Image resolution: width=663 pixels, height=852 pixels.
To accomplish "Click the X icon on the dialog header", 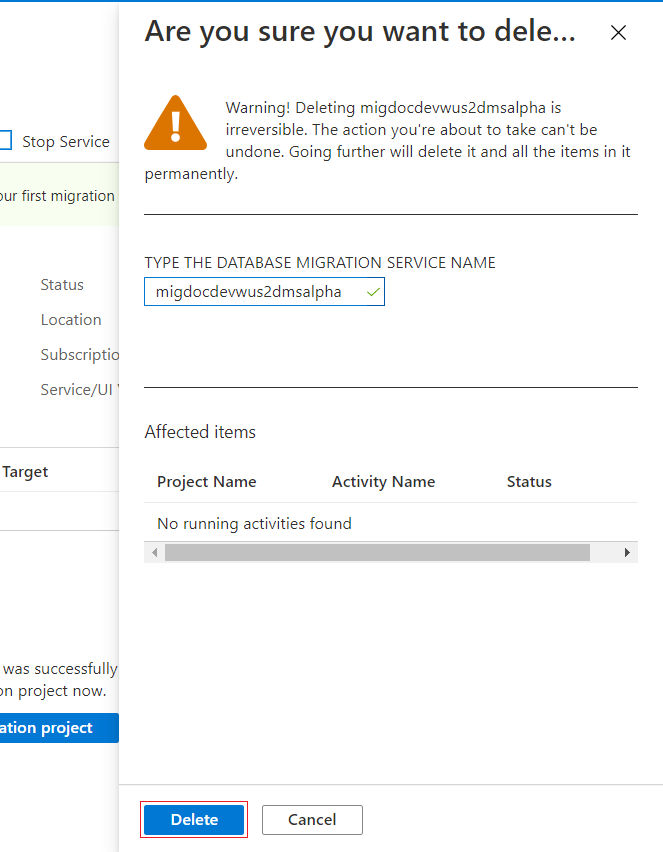I will coord(618,32).
